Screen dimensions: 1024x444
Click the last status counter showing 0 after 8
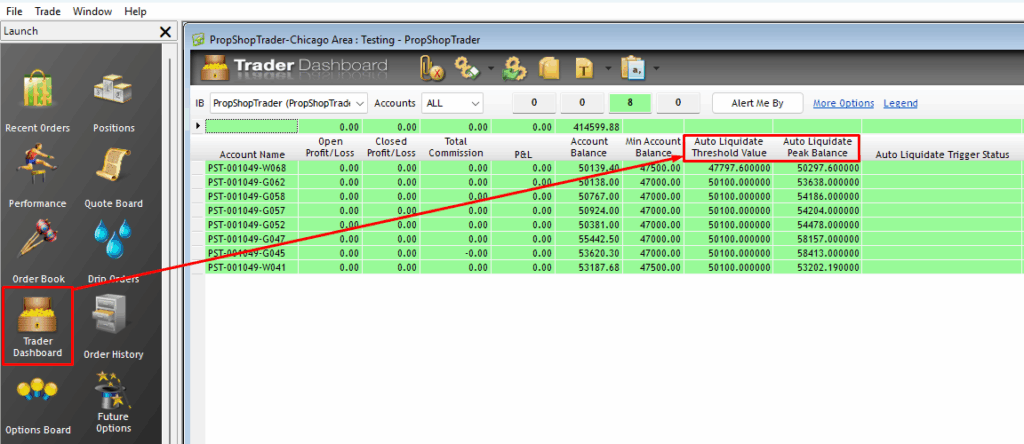click(678, 103)
